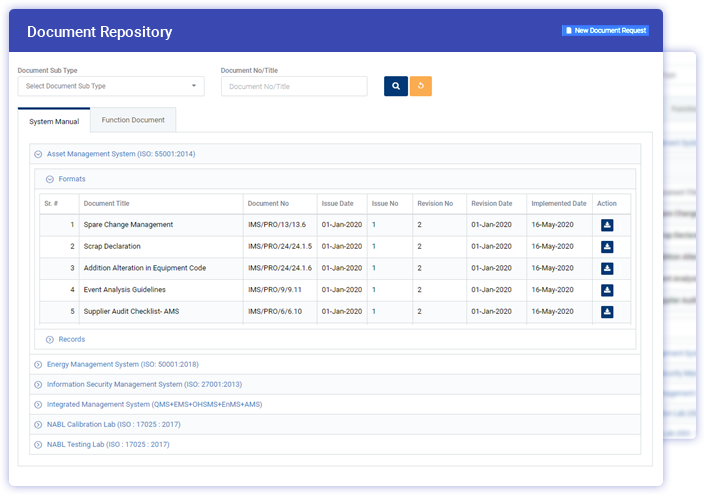Click the blue search icon button
704x498 pixels.
point(395,86)
